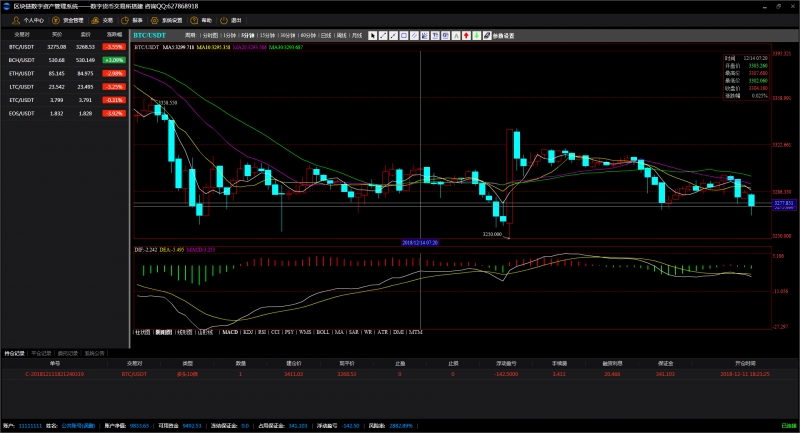This screenshot has height=433, width=800.
Task: Click 退出 exit in top menu
Action: 231,20
